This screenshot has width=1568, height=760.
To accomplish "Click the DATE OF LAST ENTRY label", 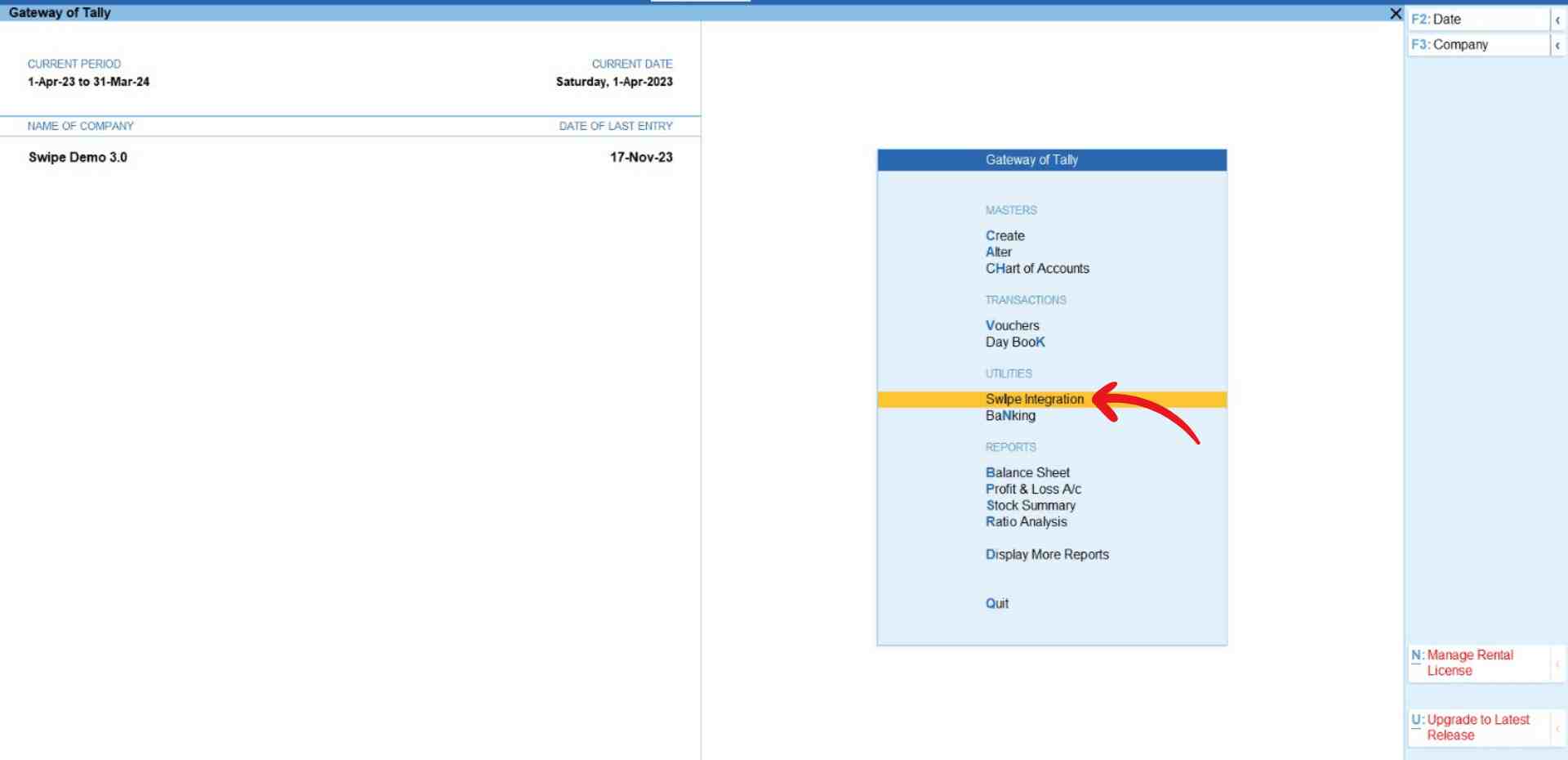I will [x=616, y=126].
